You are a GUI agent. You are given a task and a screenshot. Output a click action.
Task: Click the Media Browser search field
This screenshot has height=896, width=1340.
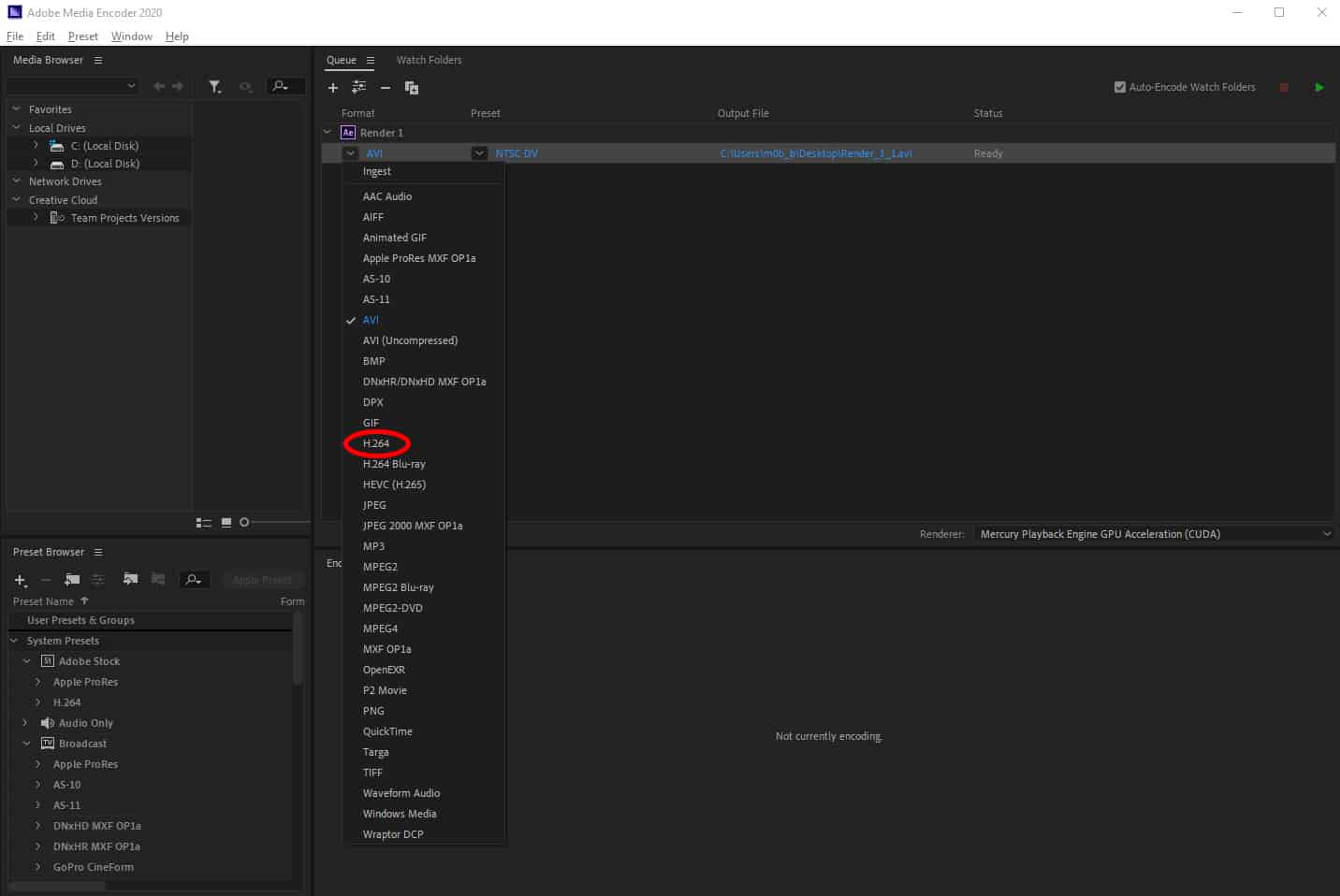(285, 86)
